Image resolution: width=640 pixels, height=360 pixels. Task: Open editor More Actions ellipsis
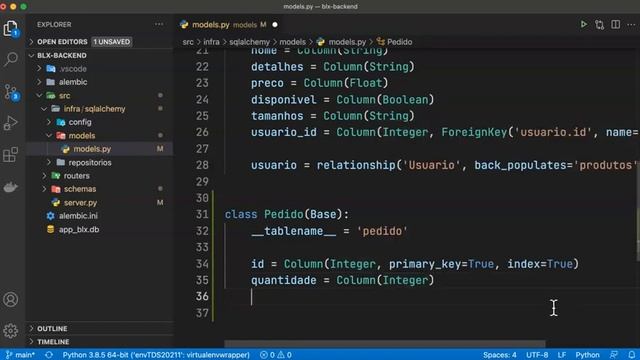point(631,24)
